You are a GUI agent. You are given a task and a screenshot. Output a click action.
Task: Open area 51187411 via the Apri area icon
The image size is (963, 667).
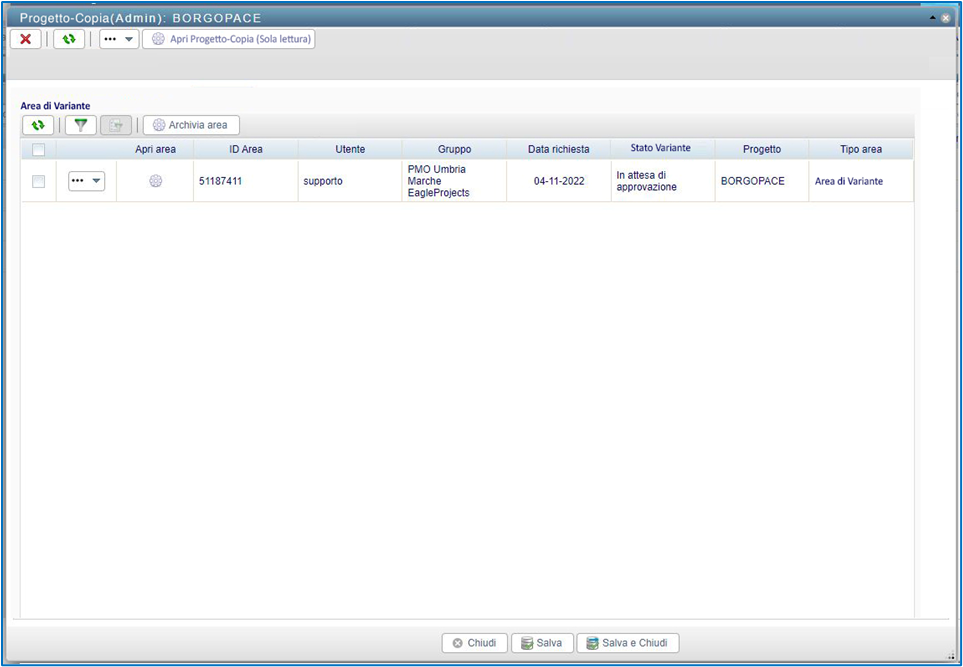pos(155,181)
